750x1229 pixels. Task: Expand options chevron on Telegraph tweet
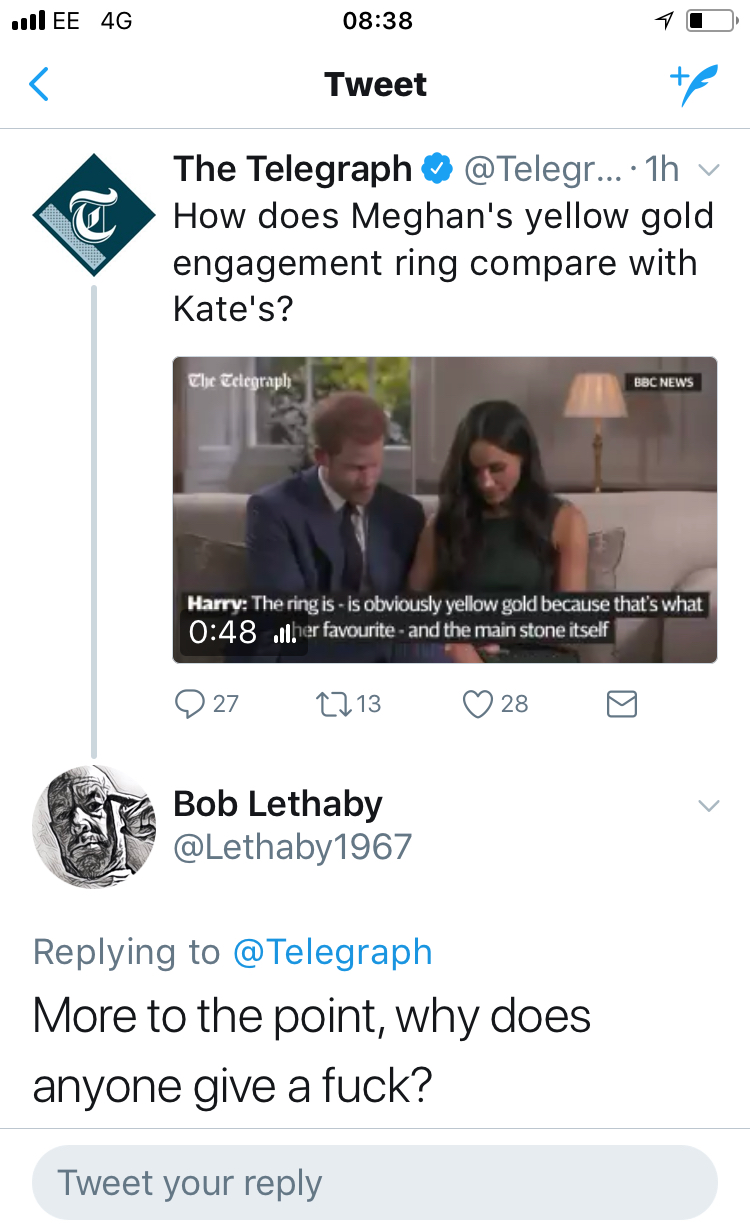(708, 170)
